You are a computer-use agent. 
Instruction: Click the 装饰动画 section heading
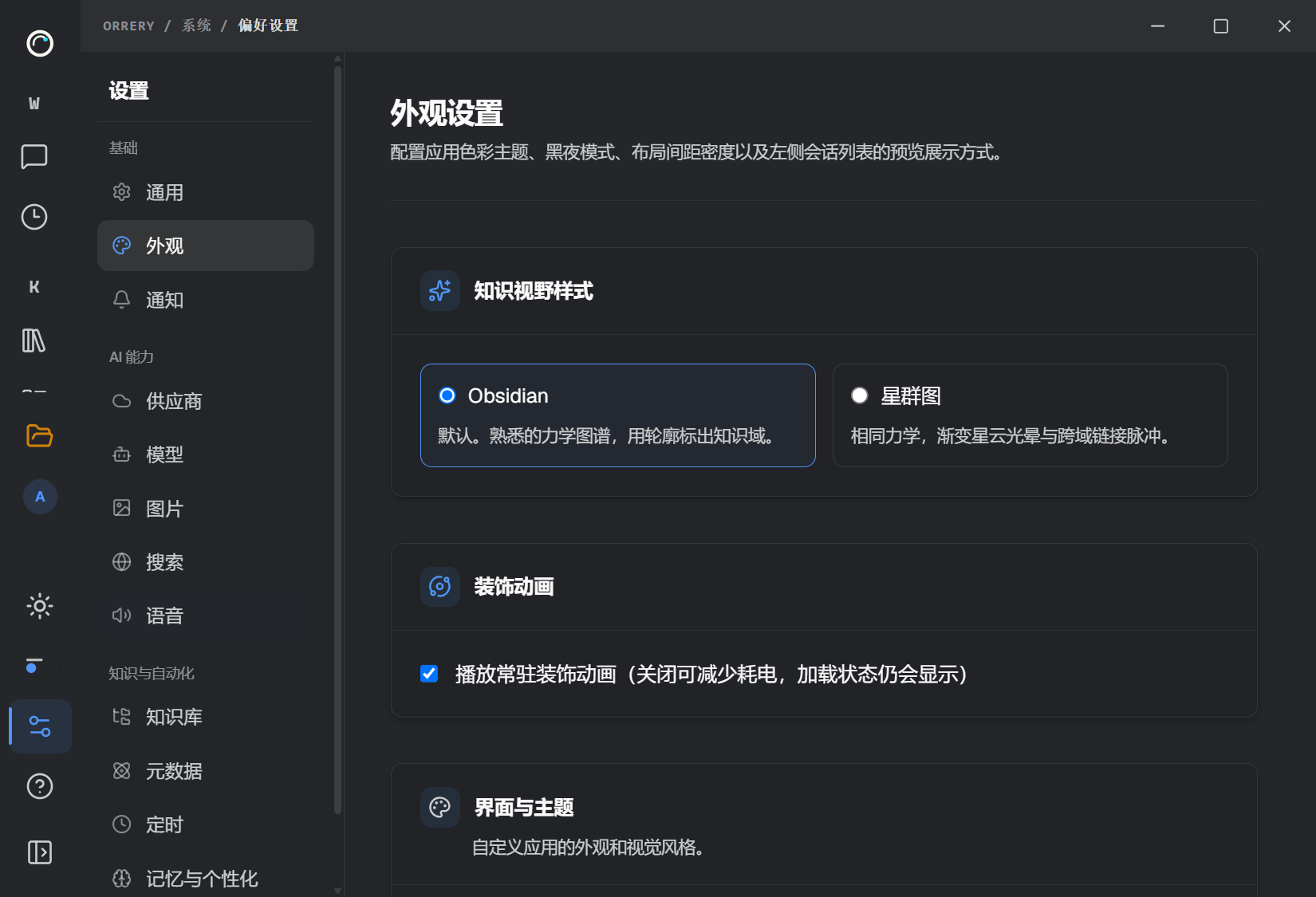click(x=514, y=587)
